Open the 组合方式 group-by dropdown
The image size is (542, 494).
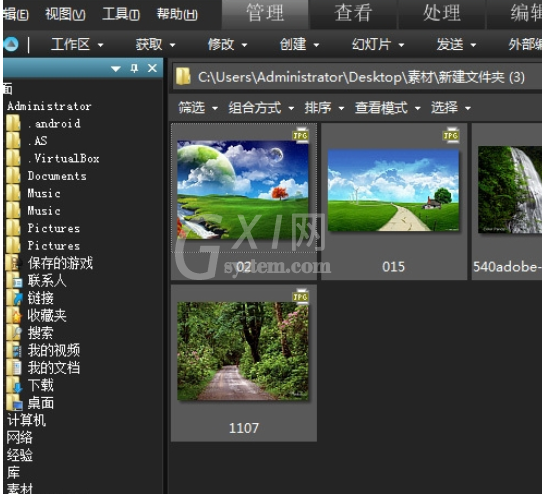tap(261, 108)
